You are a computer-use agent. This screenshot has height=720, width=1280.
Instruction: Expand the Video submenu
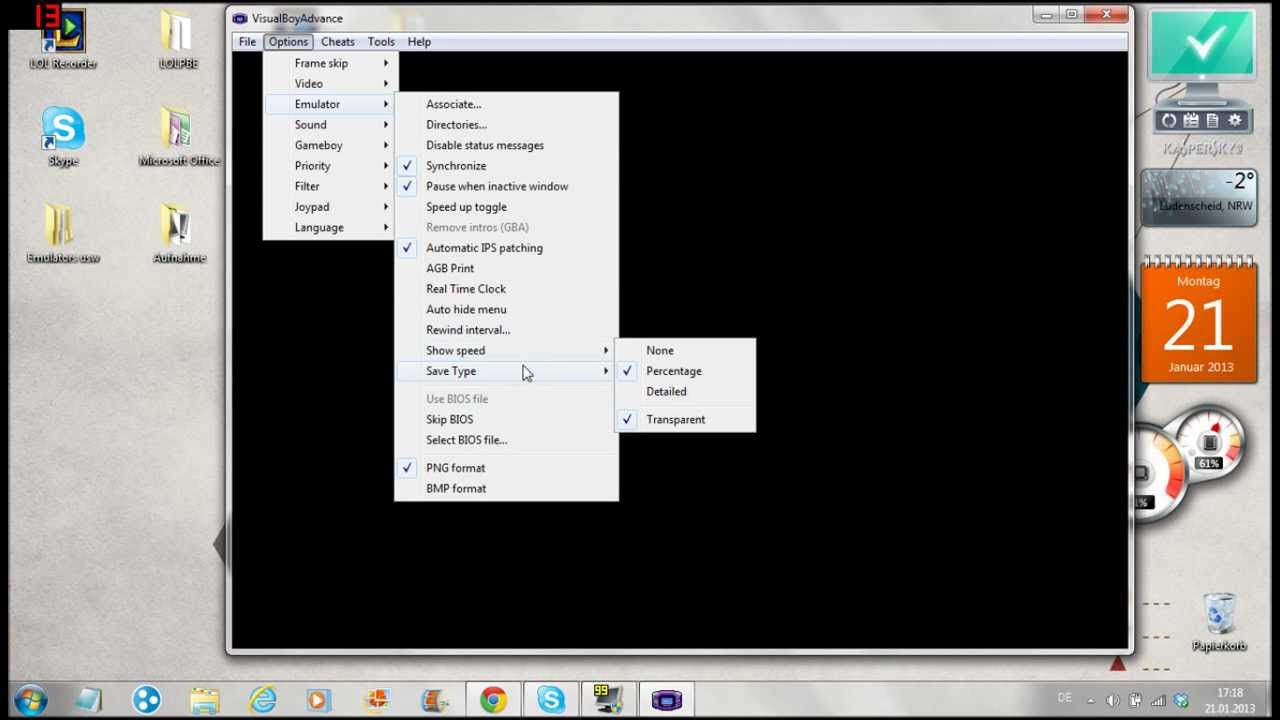click(330, 84)
